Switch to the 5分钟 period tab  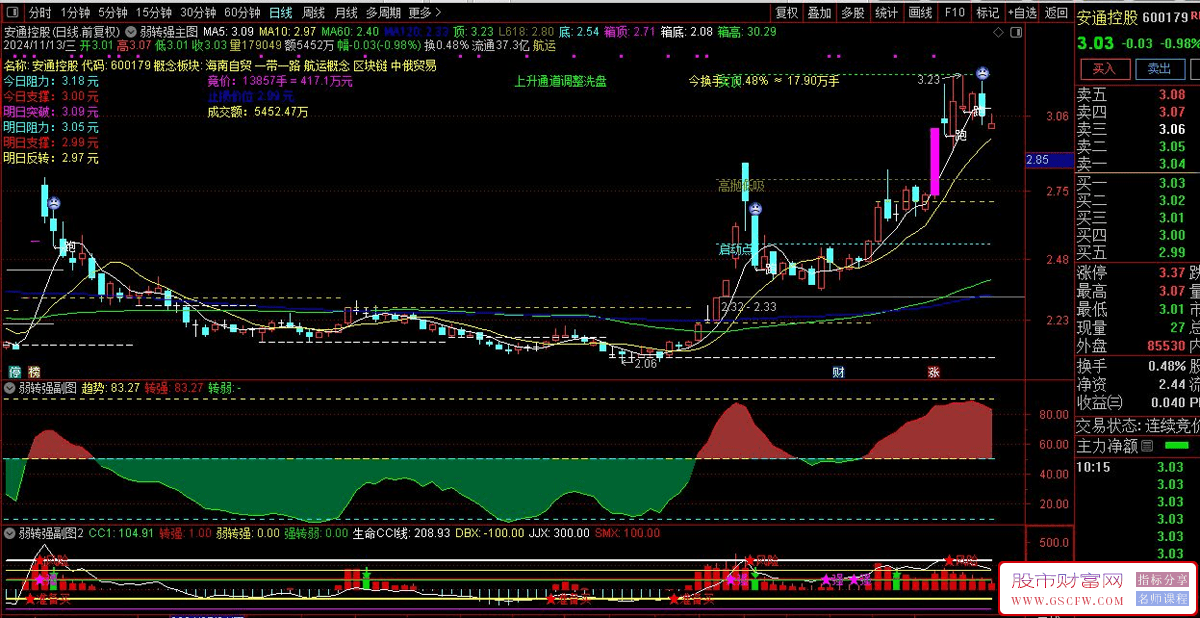(x=114, y=13)
